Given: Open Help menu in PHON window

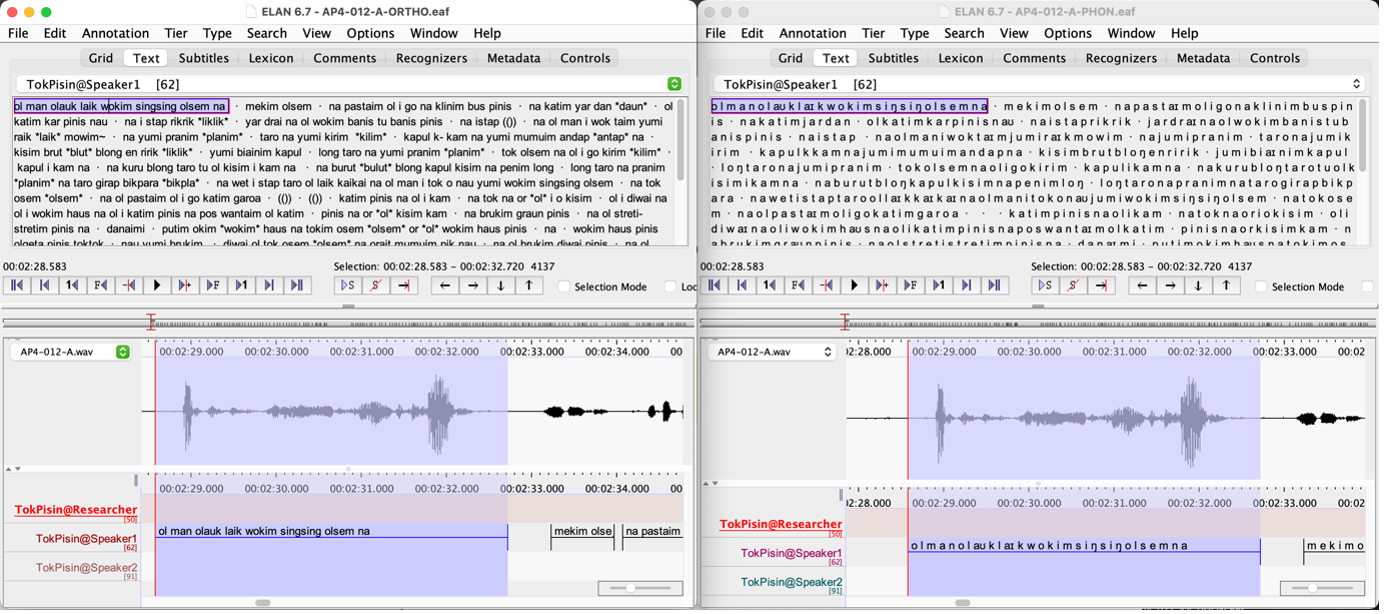Looking at the screenshot, I should coord(1184,33).
